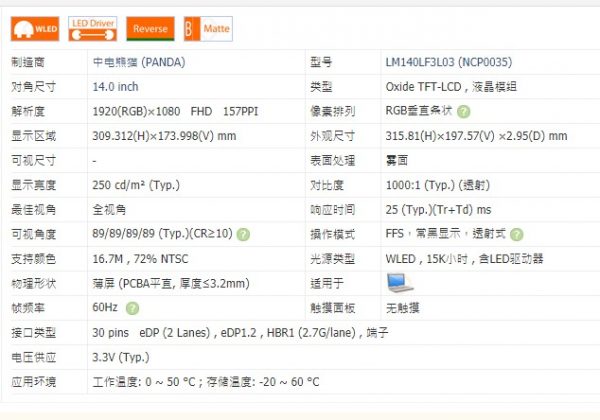Click the WLED backlight badge icon
This screenshot has height=420, width=600.
point(35,29)
